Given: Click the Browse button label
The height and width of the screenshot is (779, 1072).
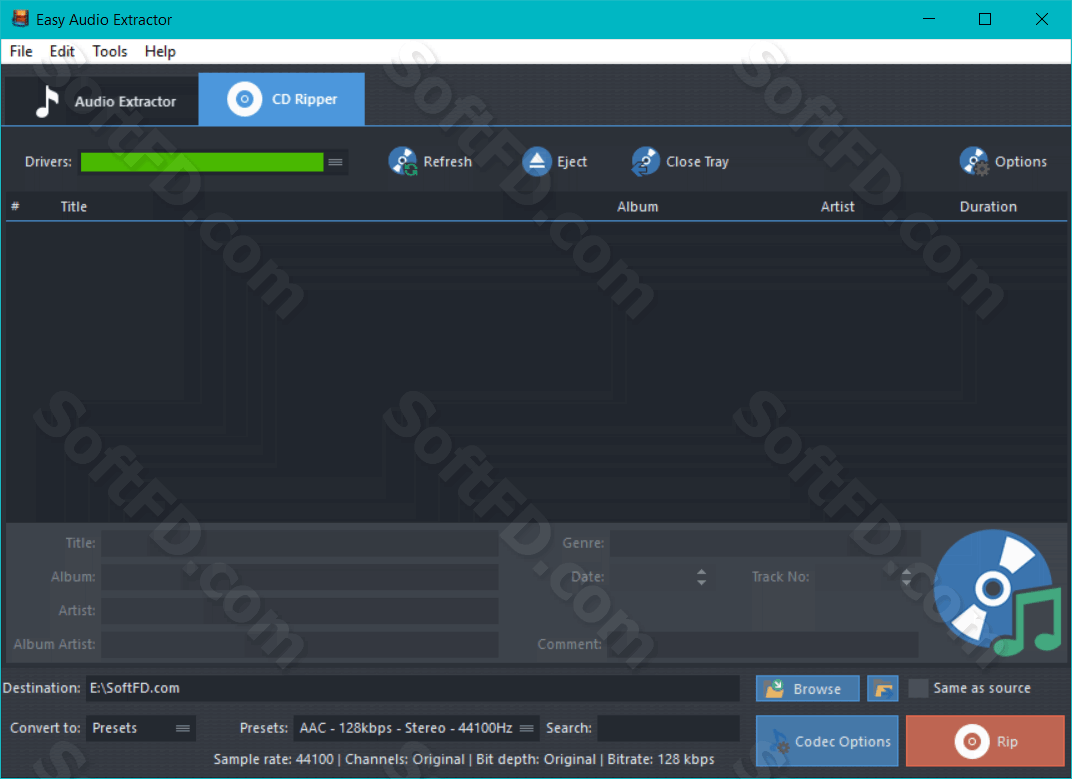Looking at the screenshot, I should [x=817, y=689].
